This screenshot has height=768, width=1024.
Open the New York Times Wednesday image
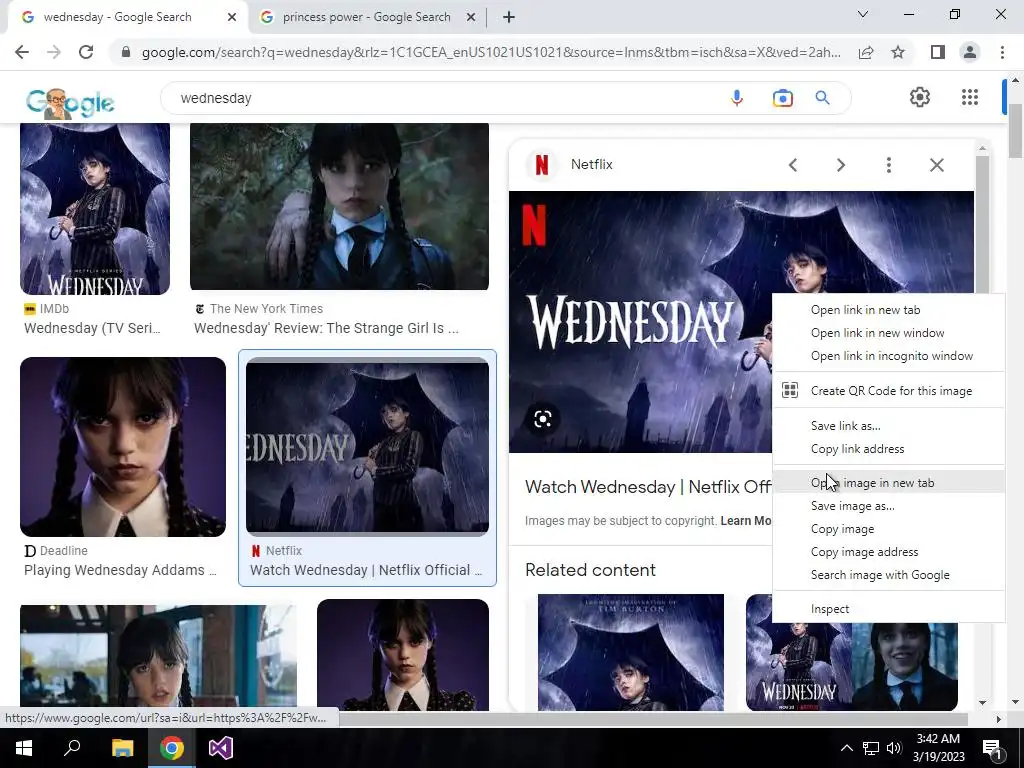(x=339, y=206)
